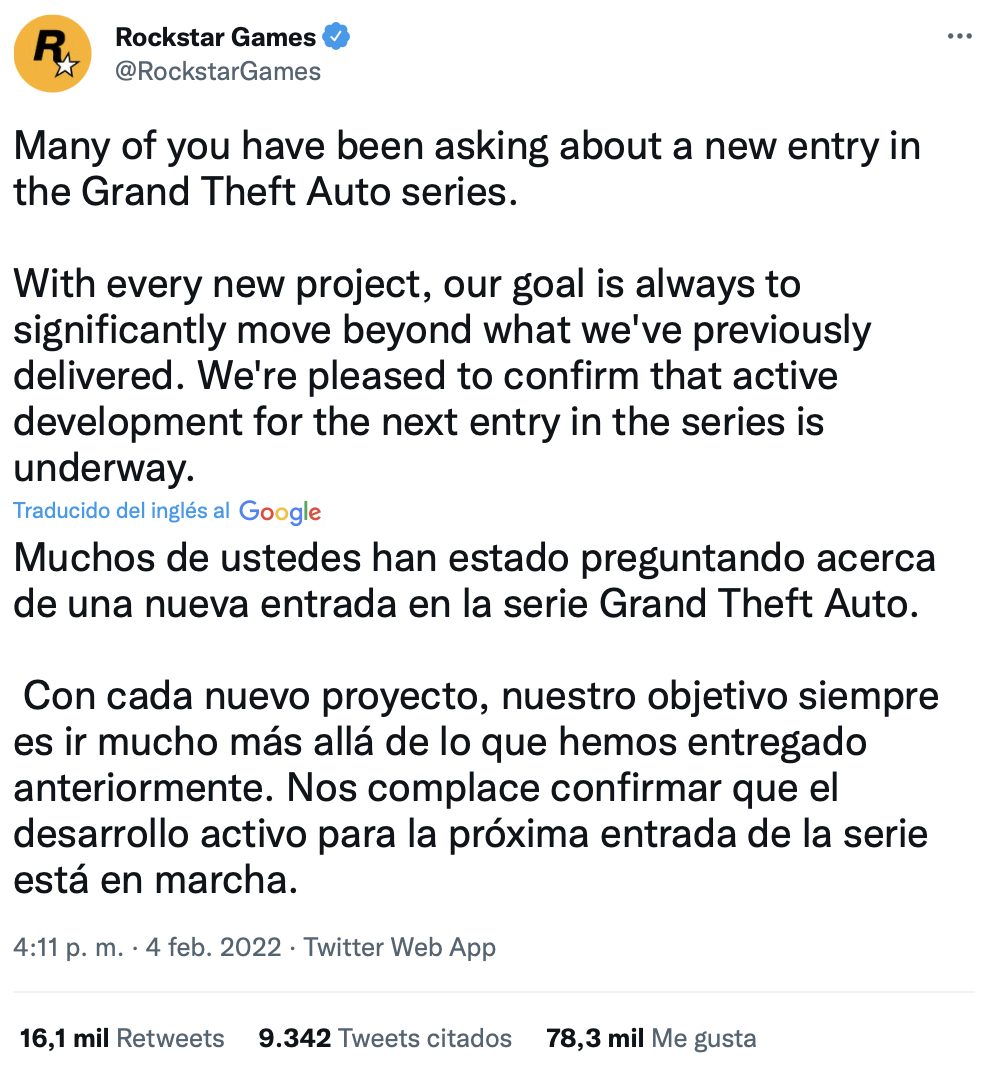The image size is (988, 1070).
Task: Click the Spanish paragraph starting "Con cada nuevo proyecto"
Action: coord(476,788)
